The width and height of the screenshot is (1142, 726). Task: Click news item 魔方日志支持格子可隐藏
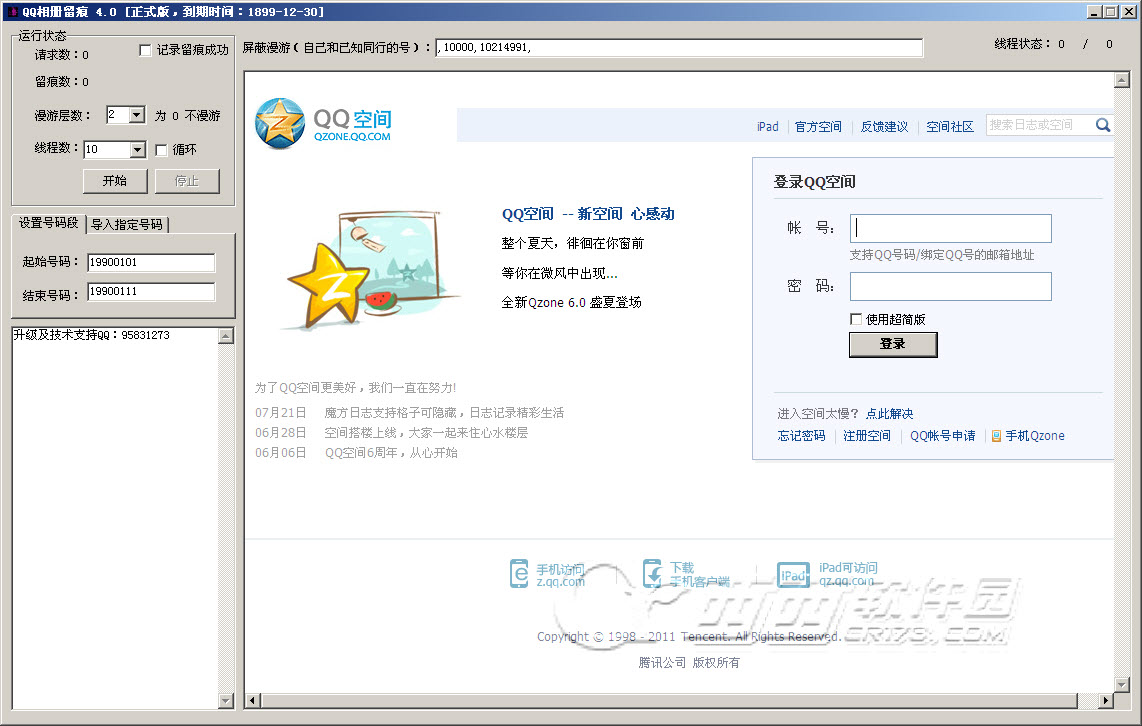[444, 413]
